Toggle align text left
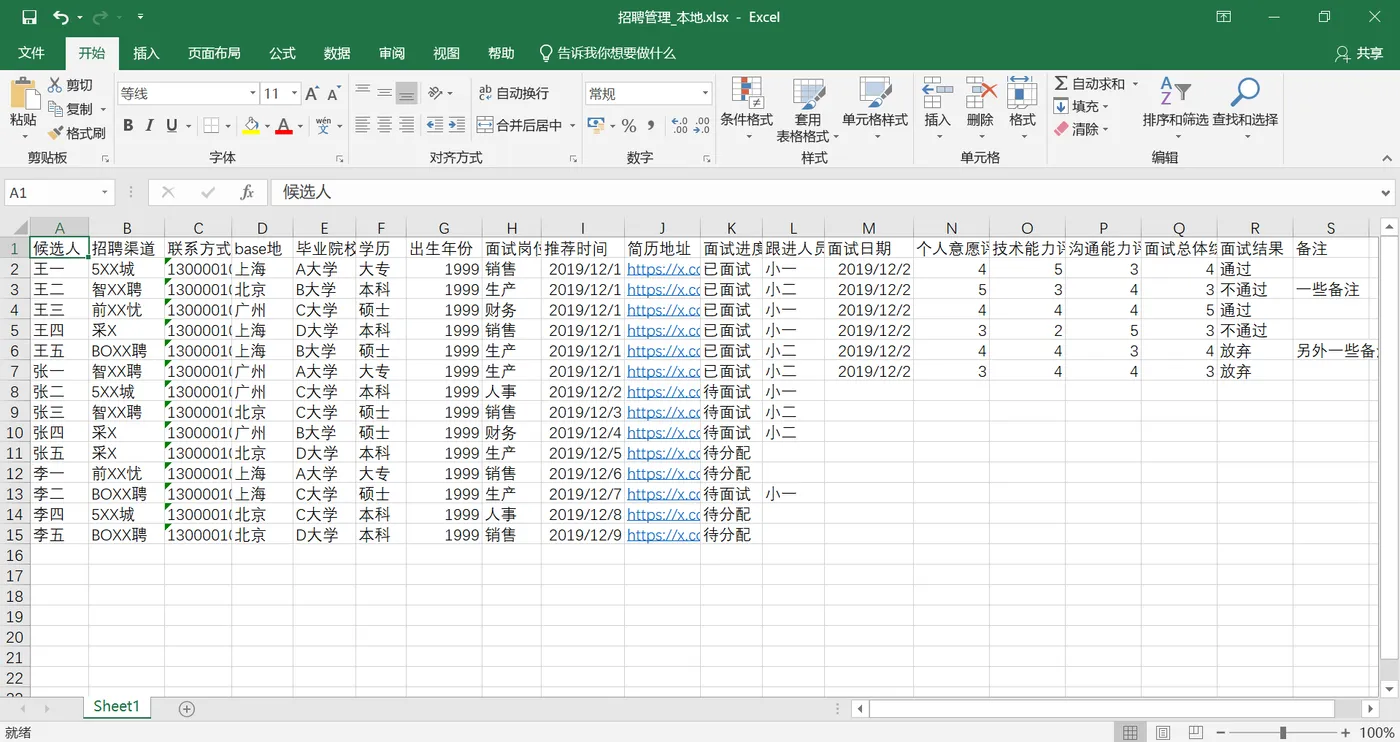The height and width of the screenshot is (742, 1400). (363, 125)
